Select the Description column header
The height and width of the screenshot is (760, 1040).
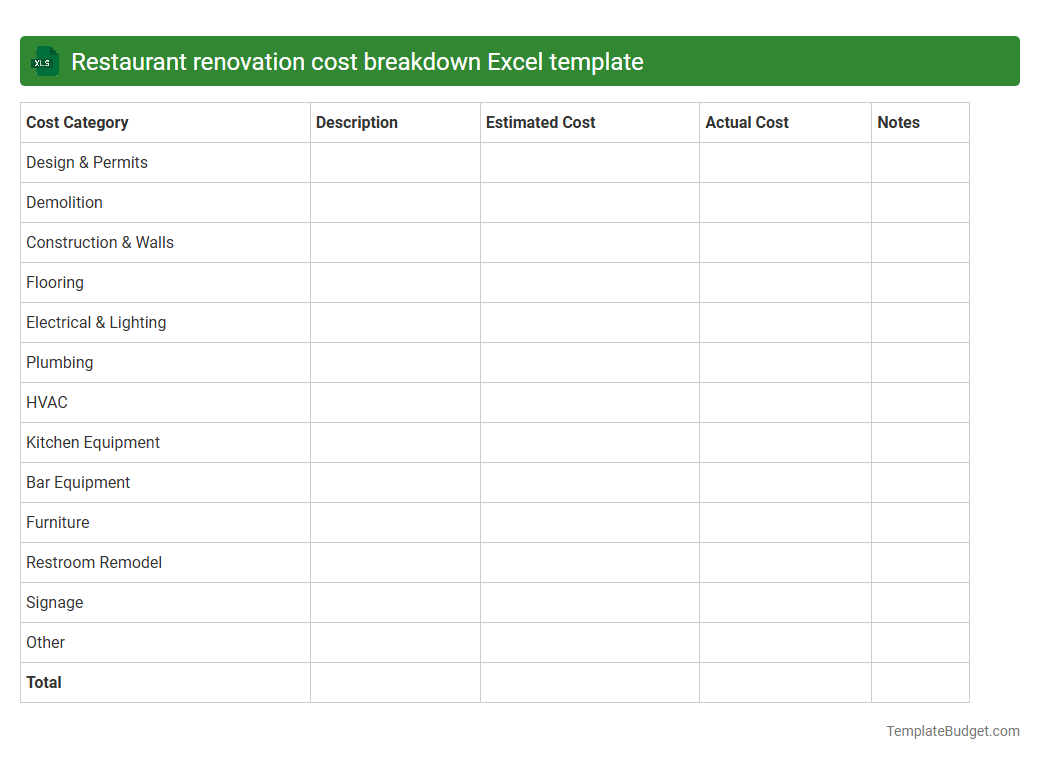point(356,122)
